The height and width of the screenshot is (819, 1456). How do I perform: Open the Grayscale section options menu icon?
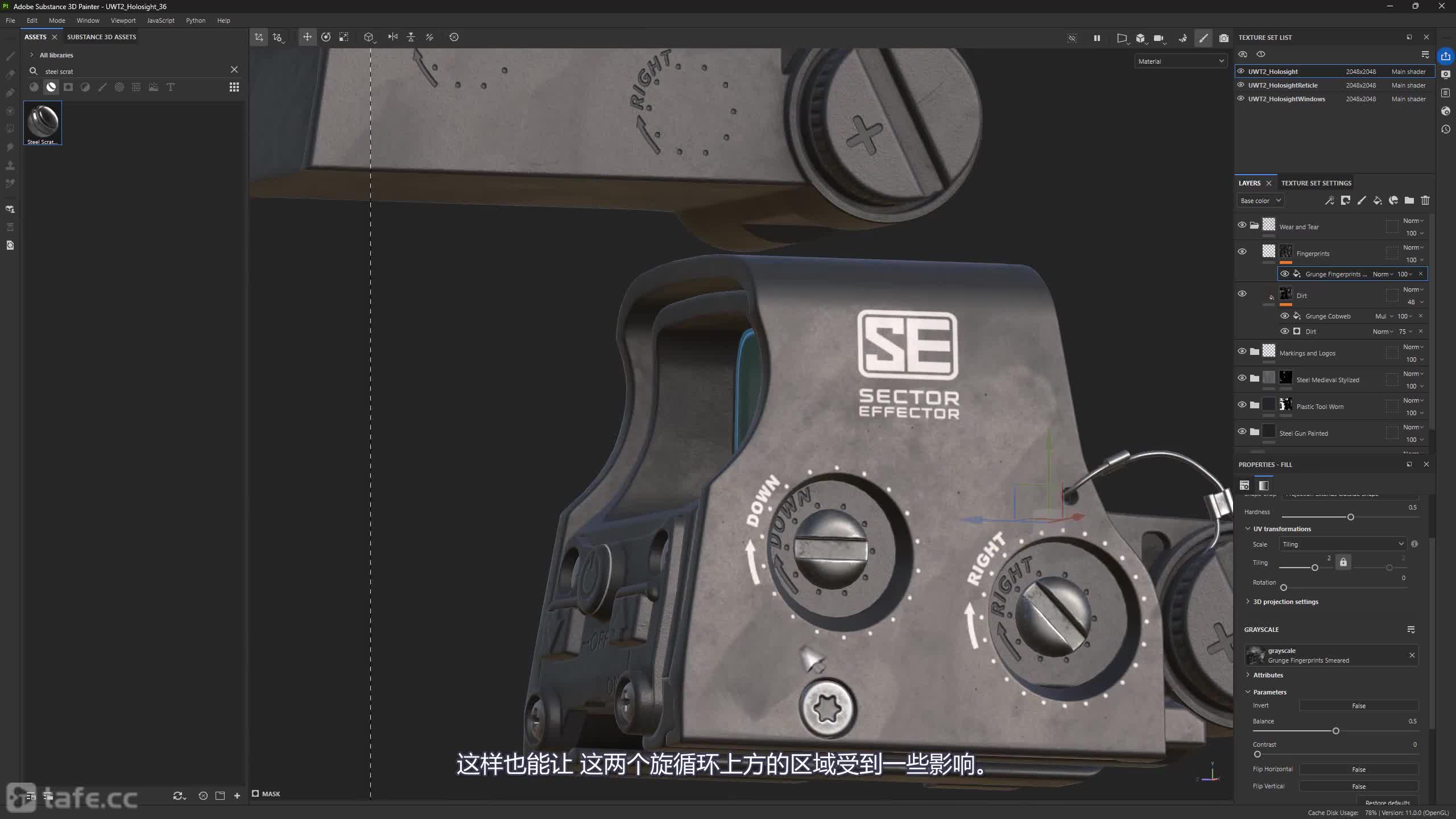(1411, 630)
